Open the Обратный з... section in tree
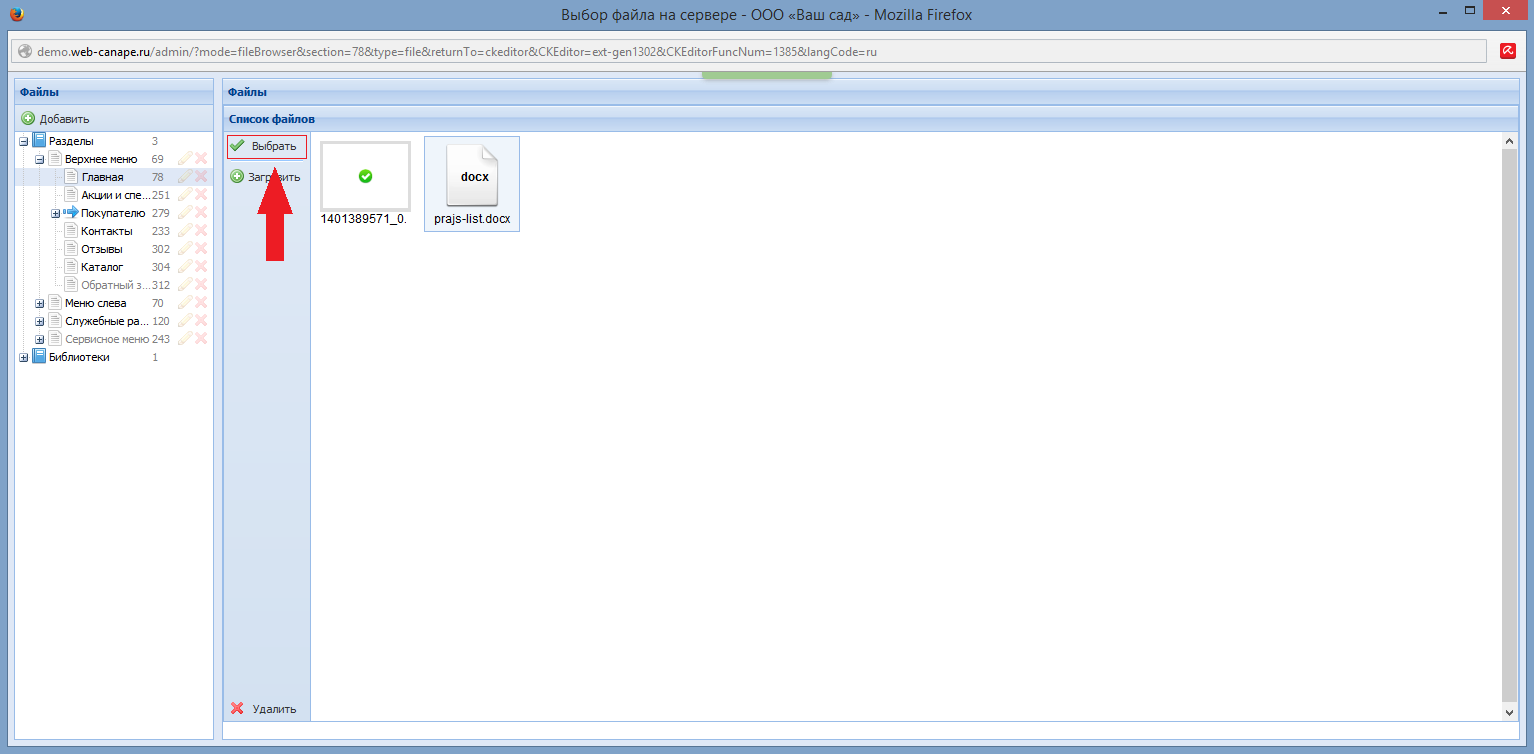The height and width of the screenshot is (754, 1534). pos(114,285)
